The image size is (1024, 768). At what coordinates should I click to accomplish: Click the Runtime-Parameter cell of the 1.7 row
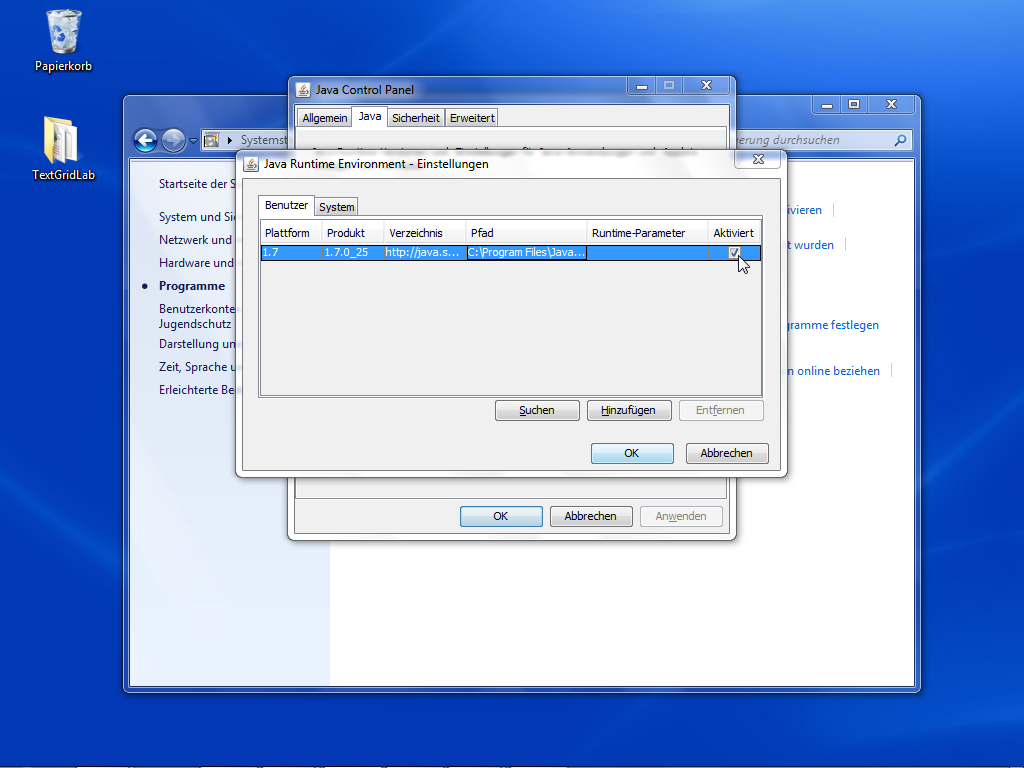[647, 253]
